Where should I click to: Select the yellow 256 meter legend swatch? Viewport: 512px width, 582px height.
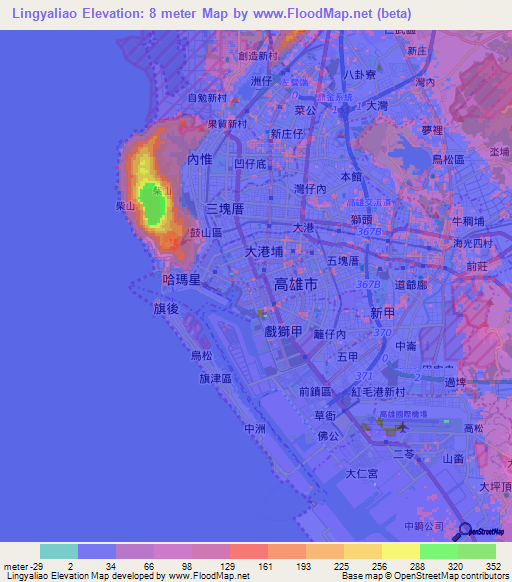pyautogui.click(x=401, y=551)
